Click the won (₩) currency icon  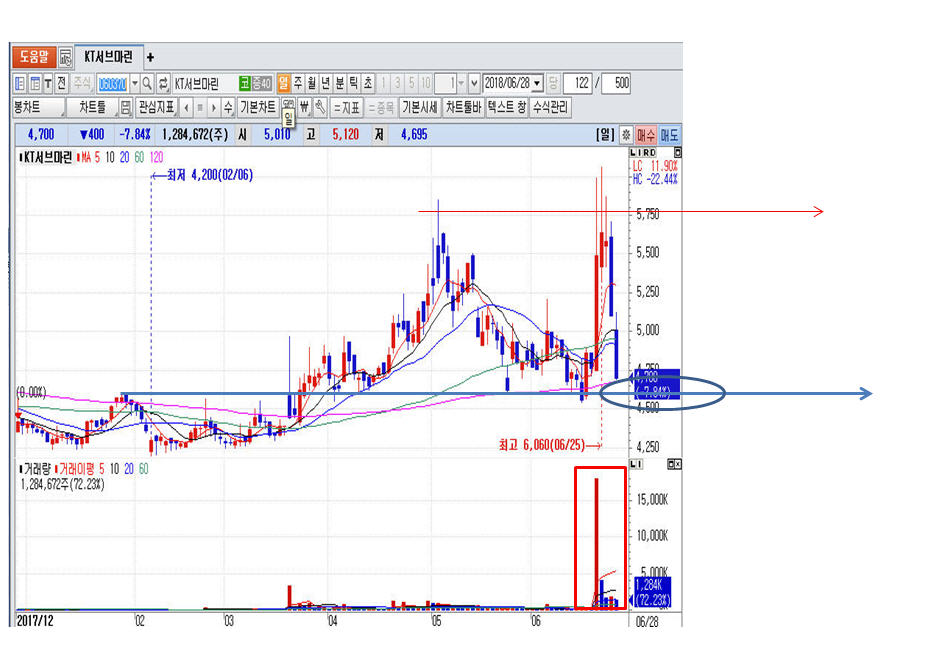(304, 107)
